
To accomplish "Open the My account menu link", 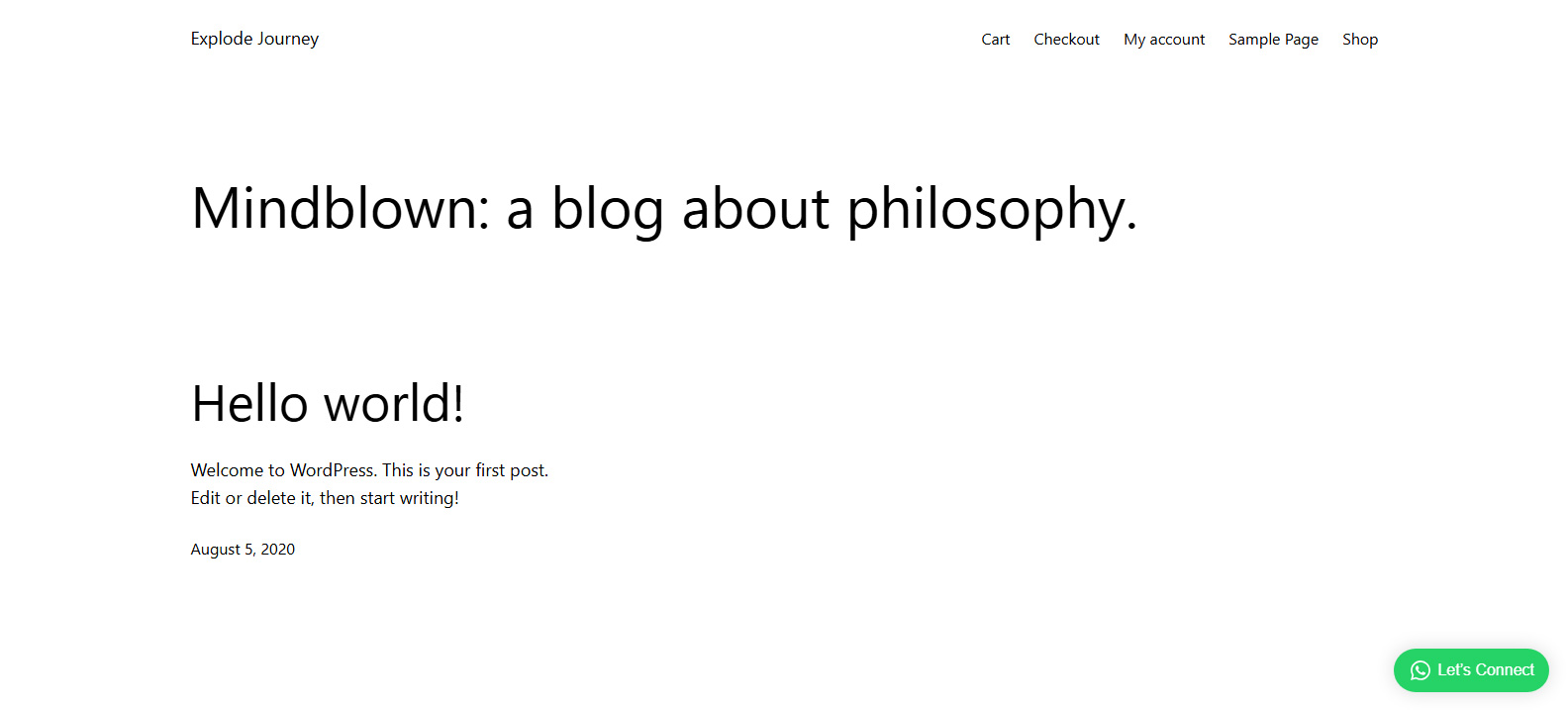I will click(x=1164, y=40).
